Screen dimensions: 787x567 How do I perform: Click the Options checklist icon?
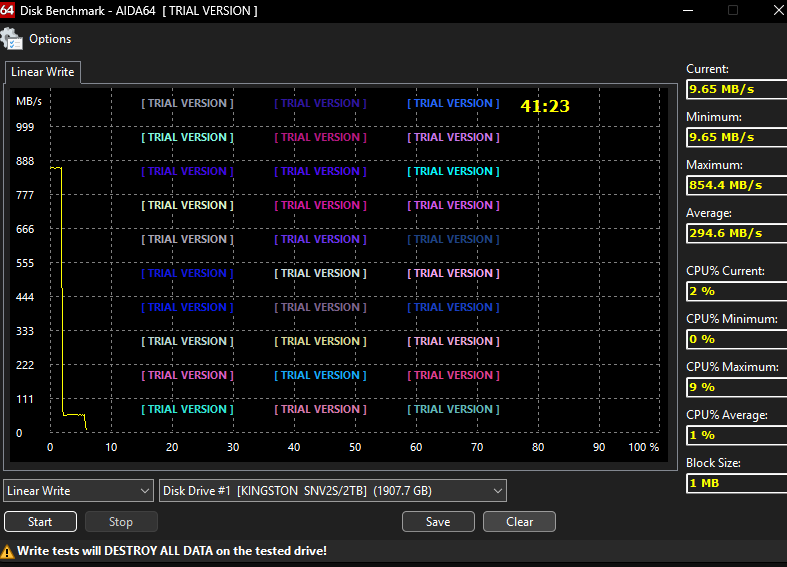point(12,39)
